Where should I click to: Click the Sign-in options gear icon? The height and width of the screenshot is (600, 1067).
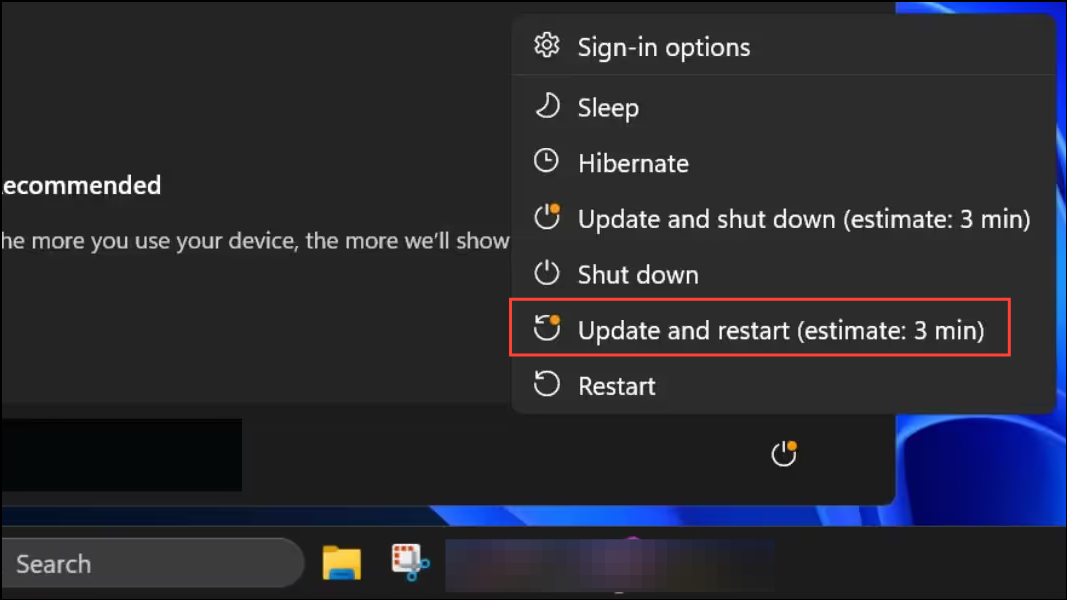pyautogui.click(x=546, y=46)
